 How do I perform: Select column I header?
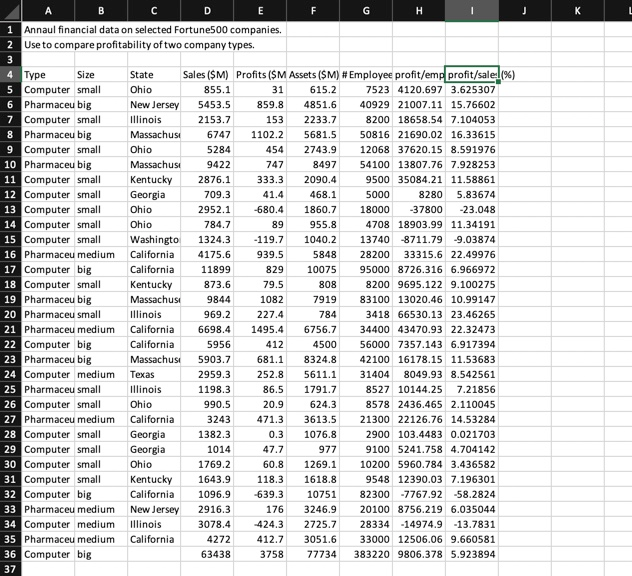(x=472, y=11)
